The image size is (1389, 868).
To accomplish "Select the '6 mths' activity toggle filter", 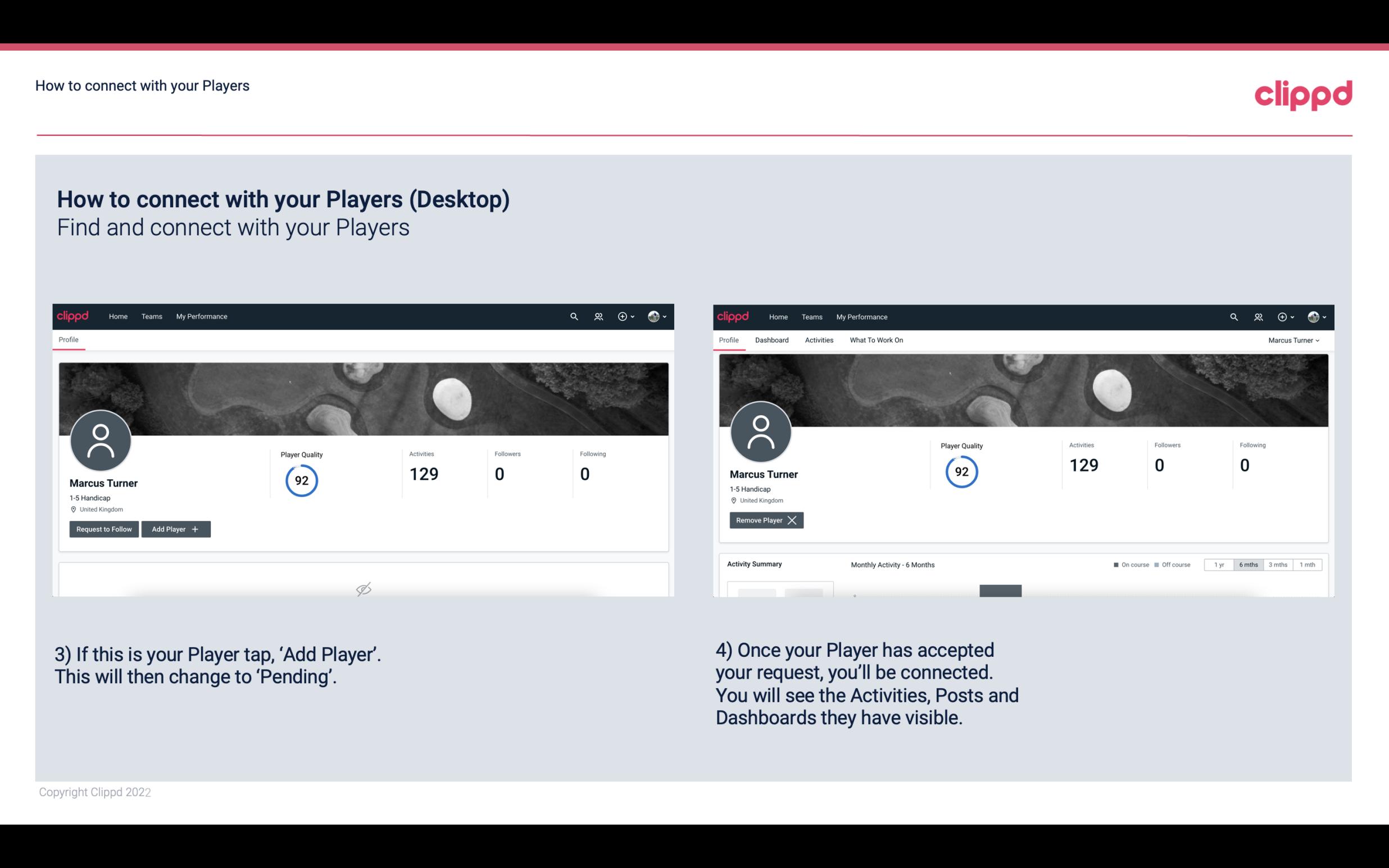I will pyautogui.click(x=1247, y=564).
